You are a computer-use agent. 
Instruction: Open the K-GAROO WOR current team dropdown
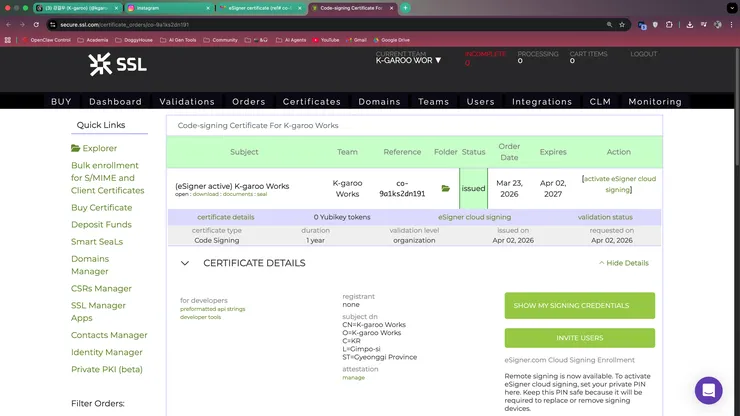[x=408, y=60]
